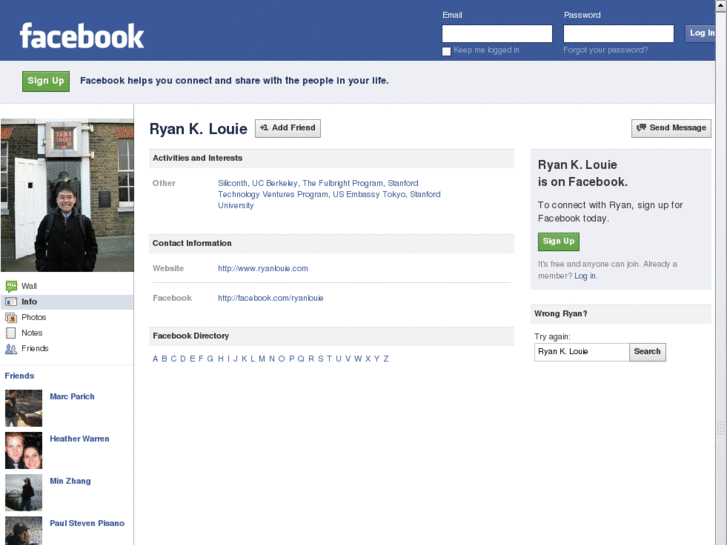
Task: Open the Siliconth interest link
Action: pyautogui.click(x=232, y=183)
